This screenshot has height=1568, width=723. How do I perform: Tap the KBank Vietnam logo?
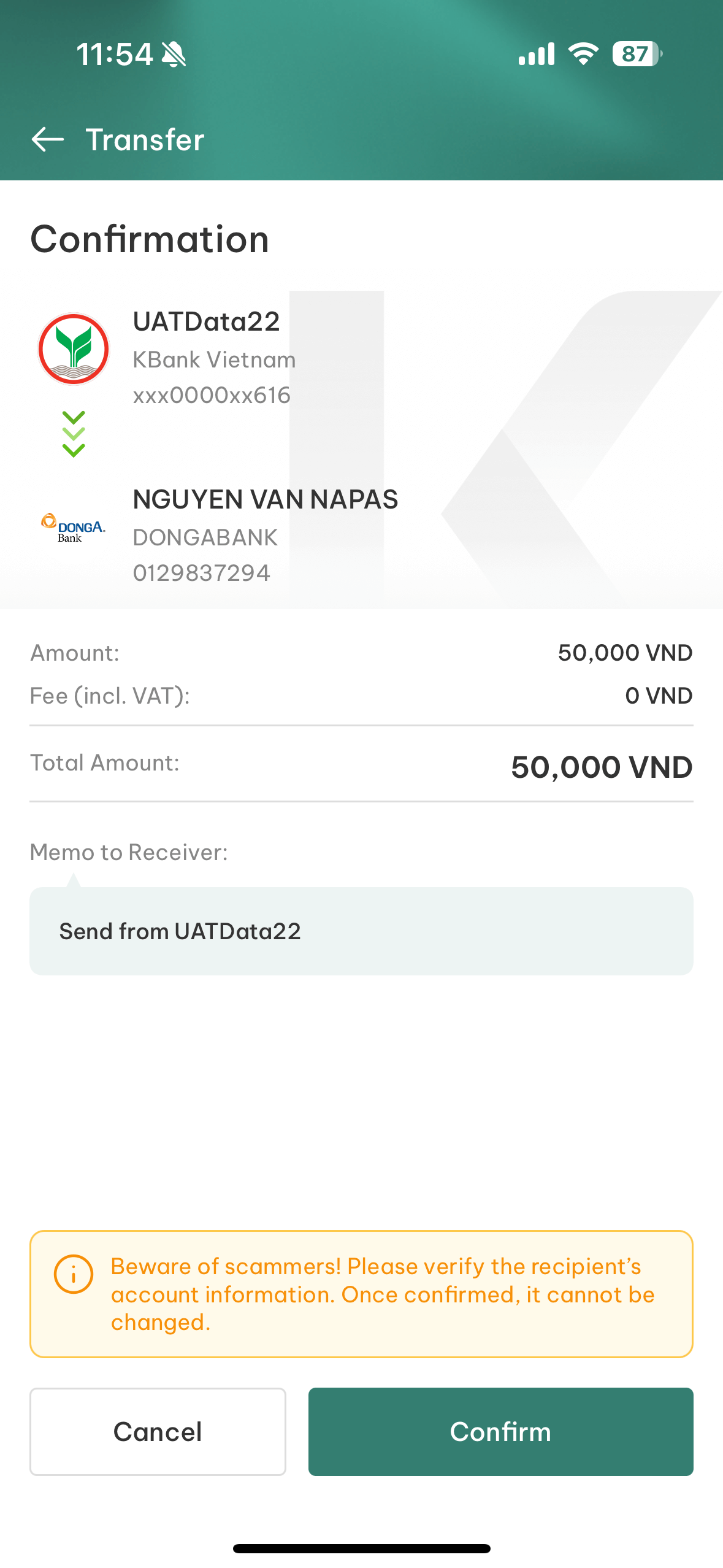[x=74, y=349]
